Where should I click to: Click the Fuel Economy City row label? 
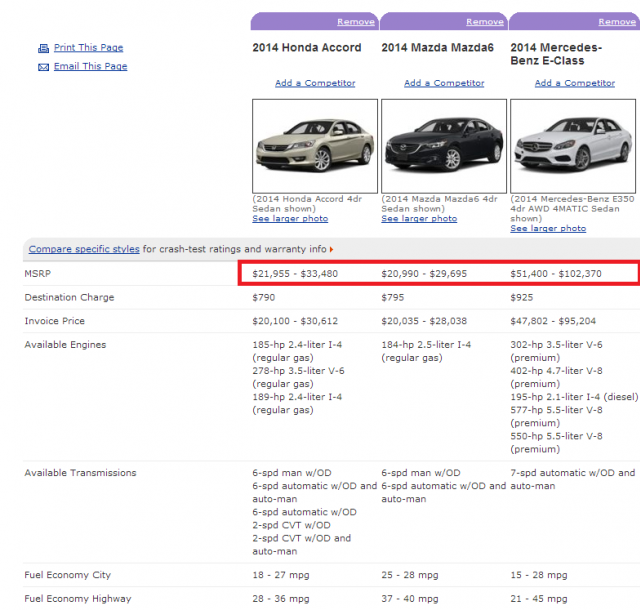[x=68, y=575]
